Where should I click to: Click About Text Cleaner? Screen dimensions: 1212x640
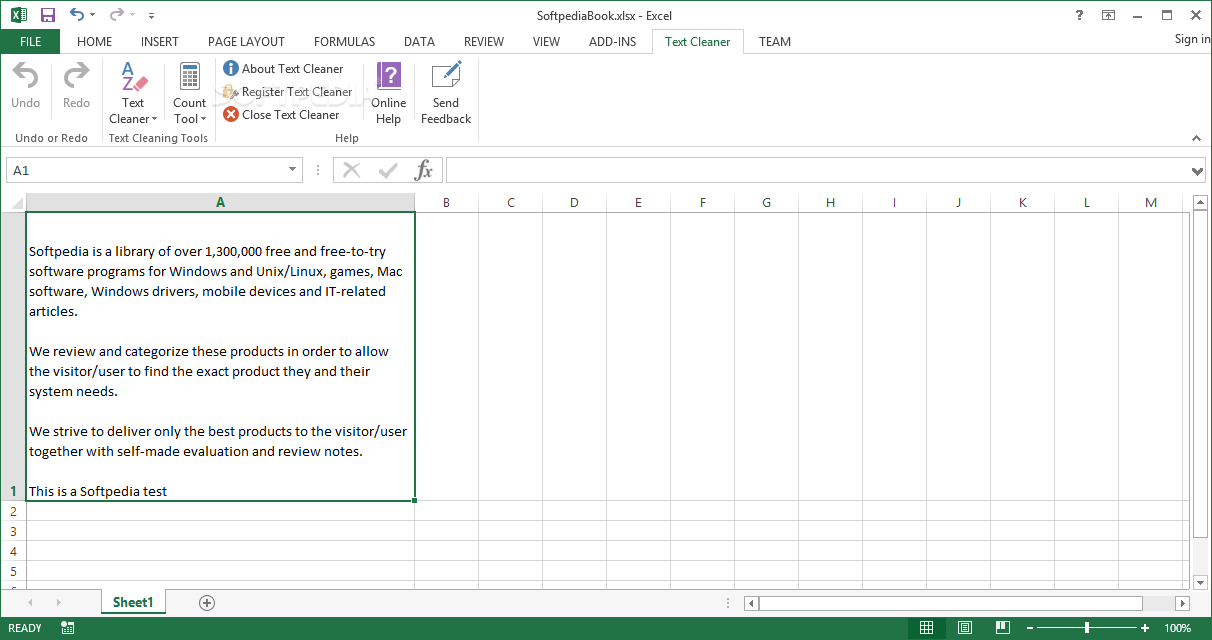(283, 69)
